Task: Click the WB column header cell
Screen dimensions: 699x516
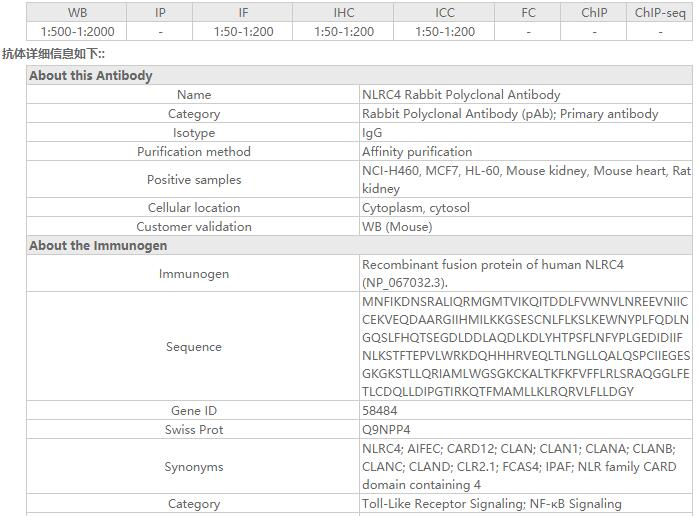Action: (77, 13)
